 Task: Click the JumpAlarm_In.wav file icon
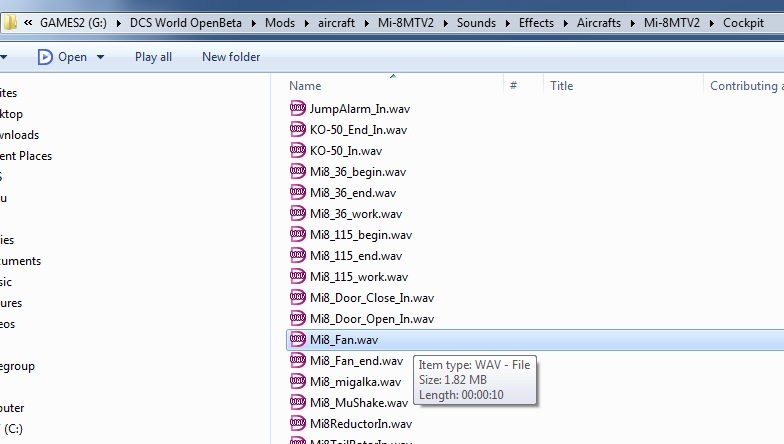tap(298, 108)
